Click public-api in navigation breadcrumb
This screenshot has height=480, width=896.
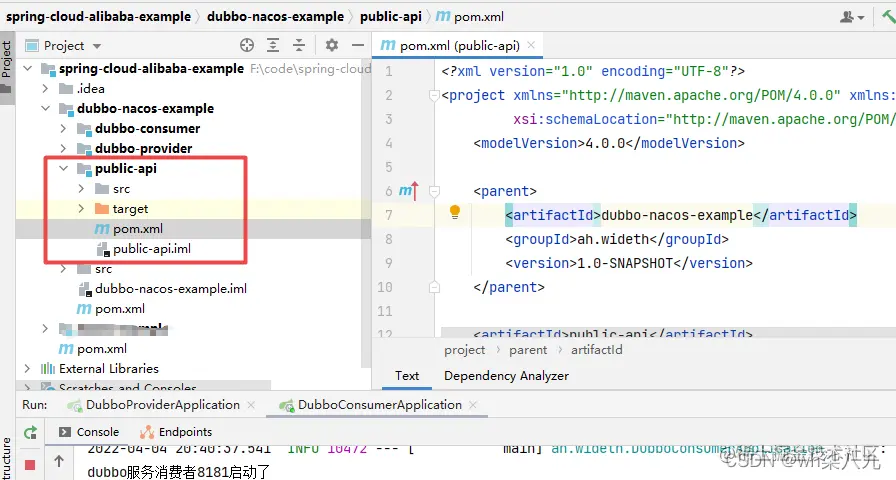(391, 17)
